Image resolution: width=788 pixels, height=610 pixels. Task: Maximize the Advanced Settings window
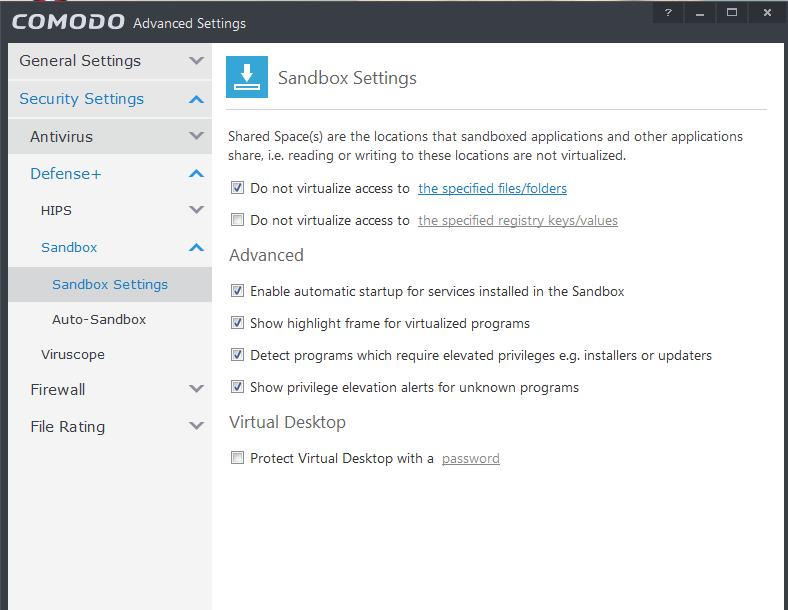[732, 13]
